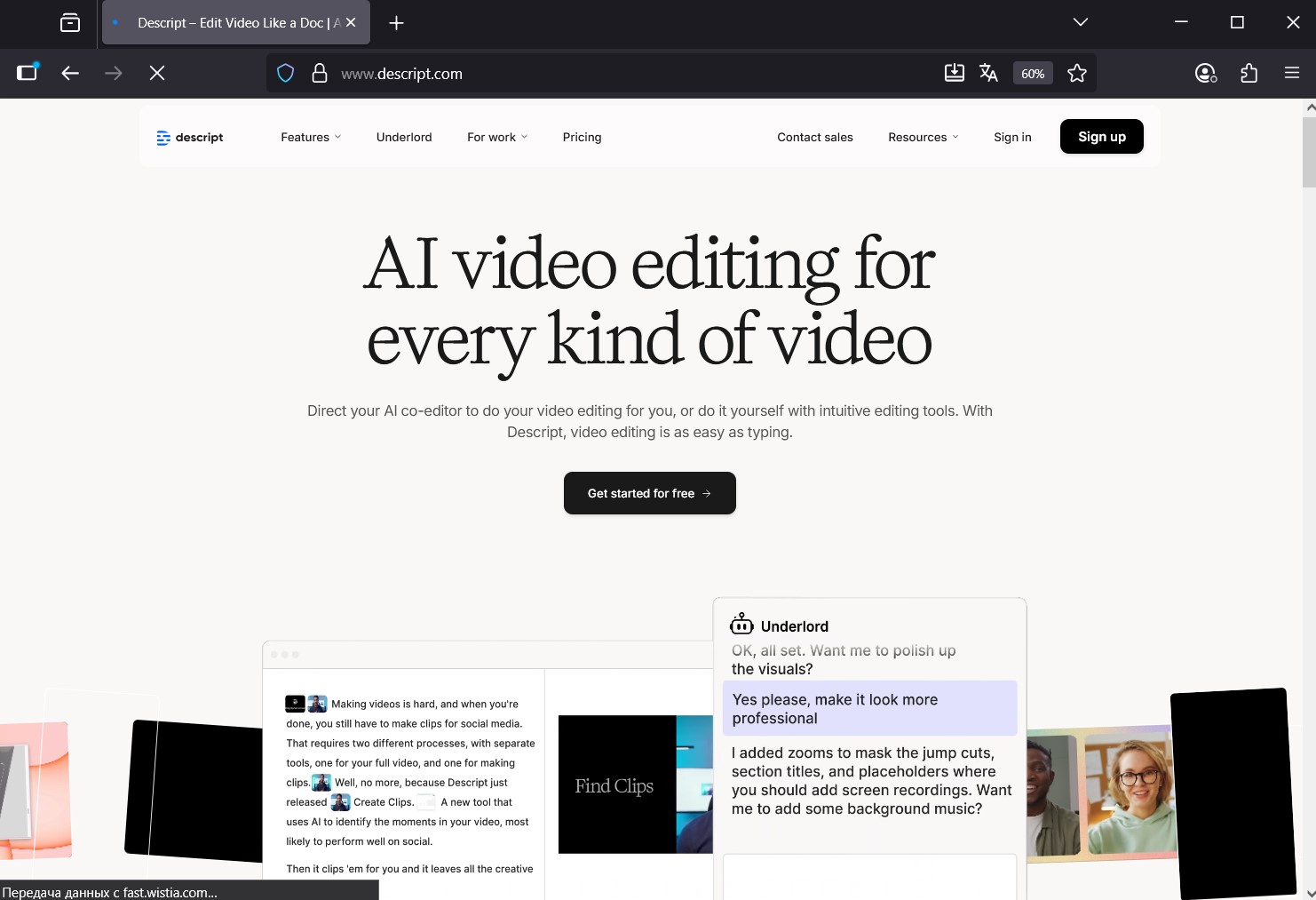Click the Get started for free button
1316x900 pixels.
click(x=649, y=493)
